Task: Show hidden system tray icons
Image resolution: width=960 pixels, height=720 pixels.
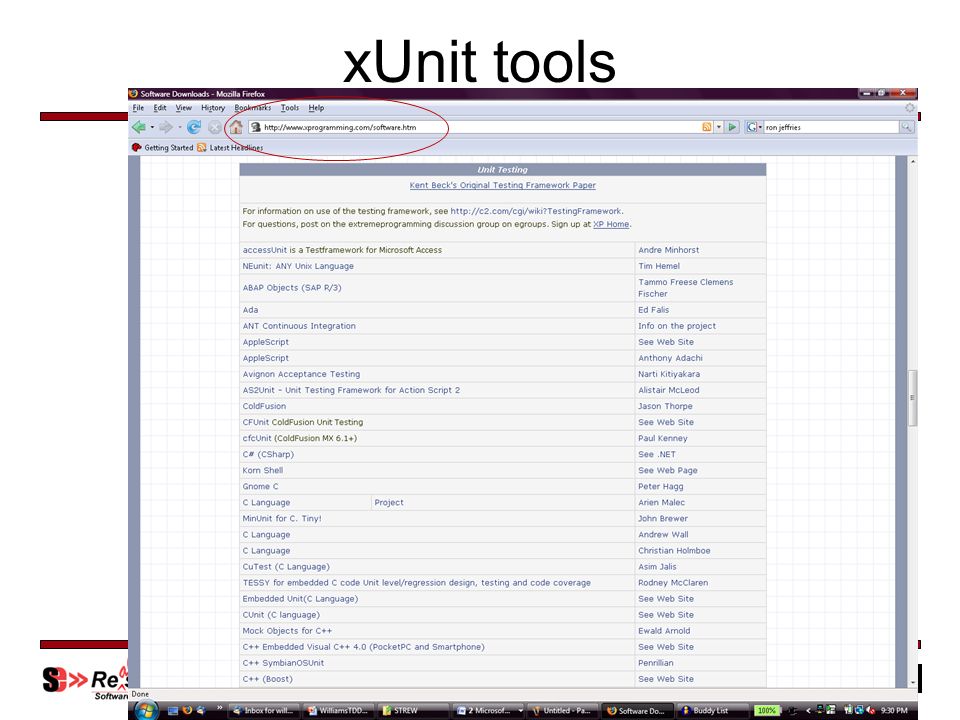Action: (x=808, y=711)
